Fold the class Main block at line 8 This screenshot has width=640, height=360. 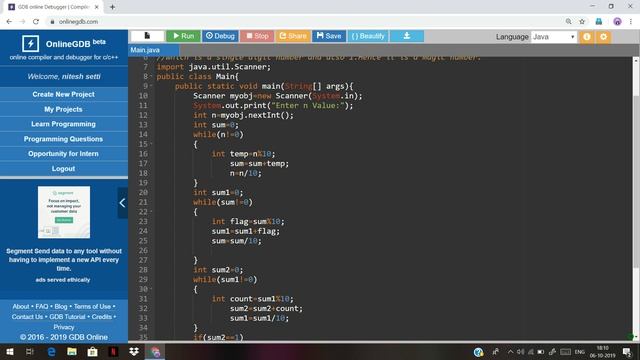tap(151, 76)
